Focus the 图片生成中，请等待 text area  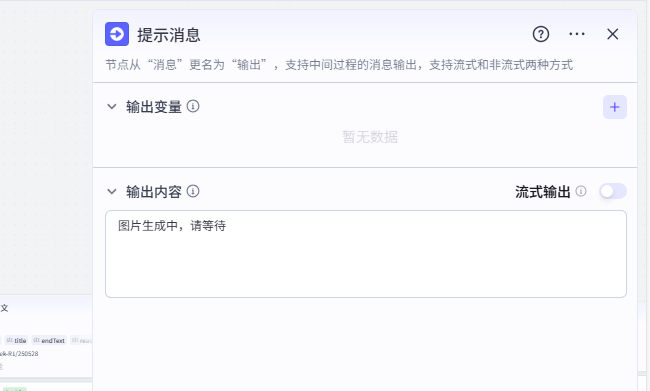coord(366,254)
